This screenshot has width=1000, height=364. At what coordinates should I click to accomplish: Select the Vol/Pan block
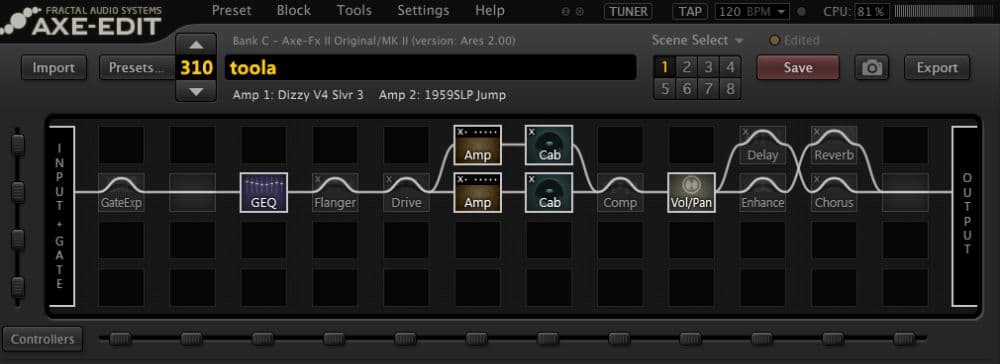(691, 193)
